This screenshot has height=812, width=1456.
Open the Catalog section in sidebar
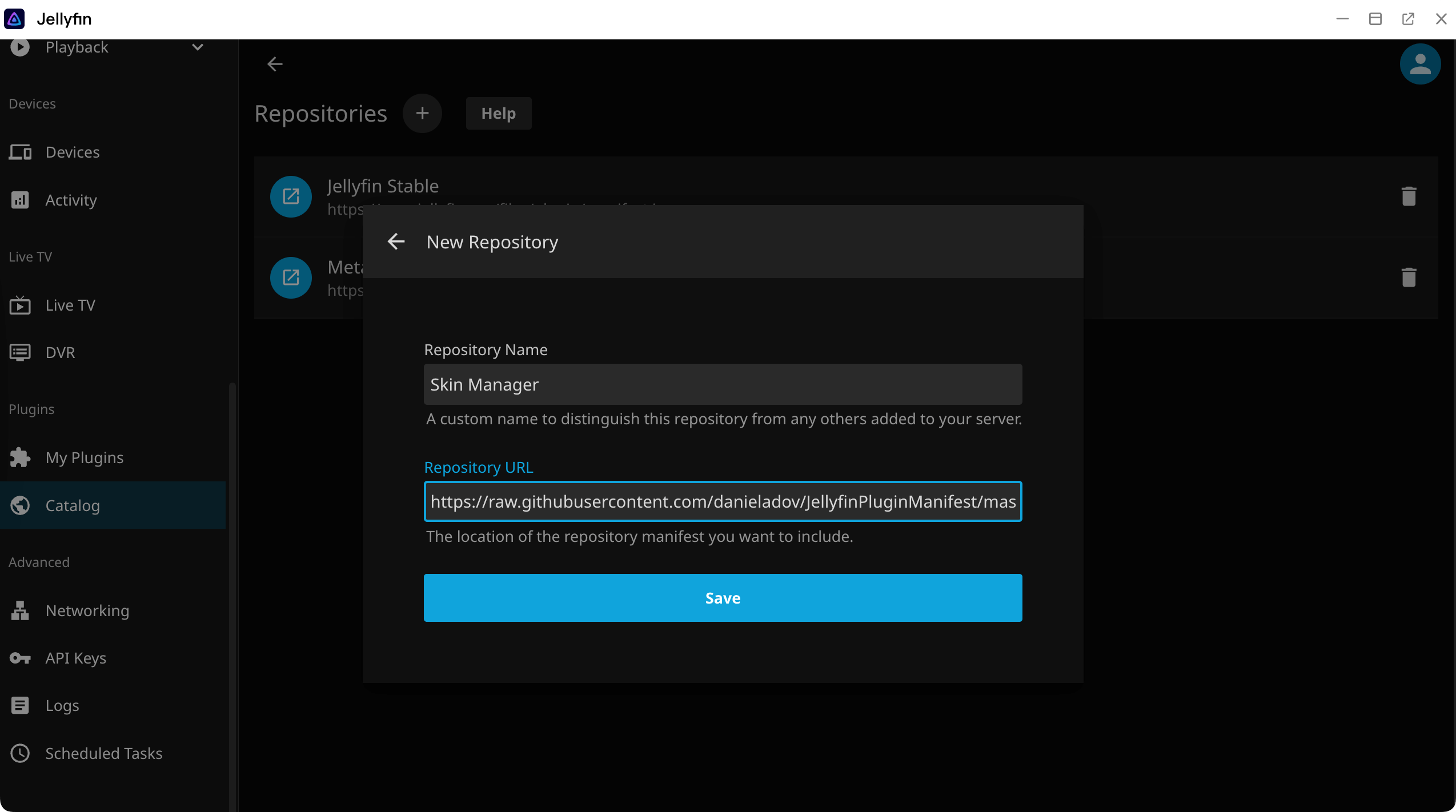point(72,505)
